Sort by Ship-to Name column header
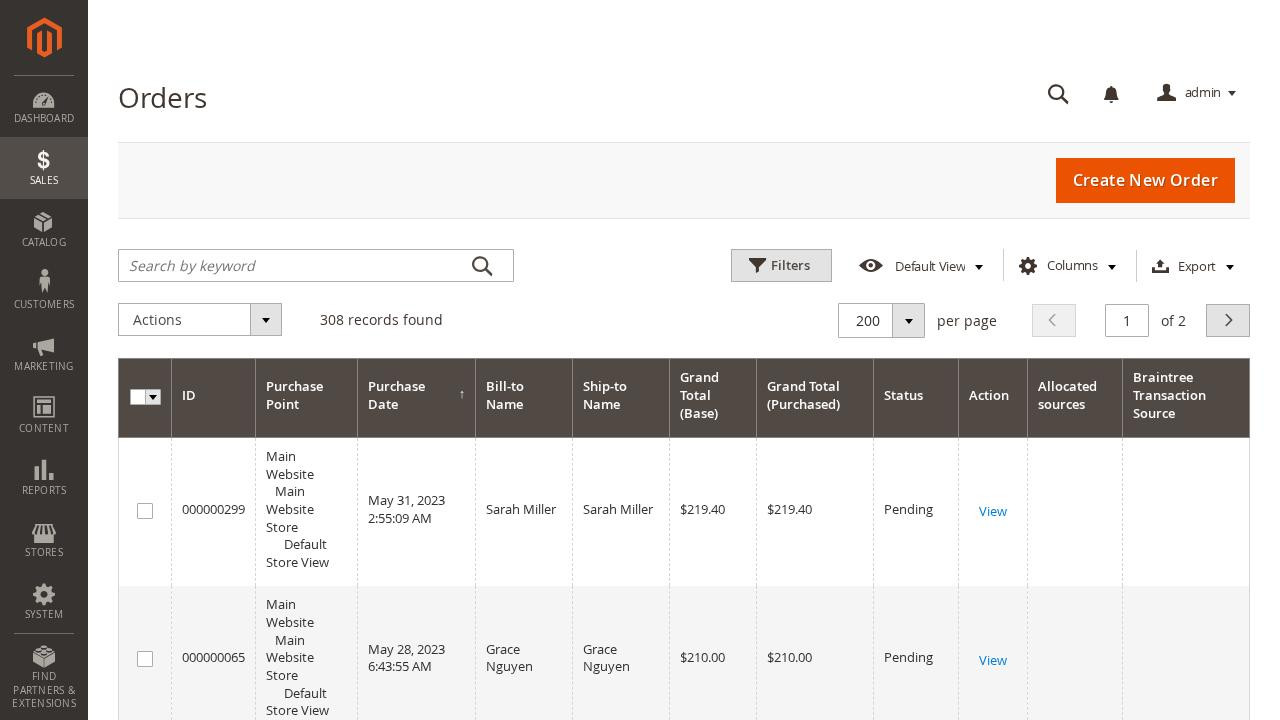The height and width of the screenshot is (720, 1280). point(621,397)
